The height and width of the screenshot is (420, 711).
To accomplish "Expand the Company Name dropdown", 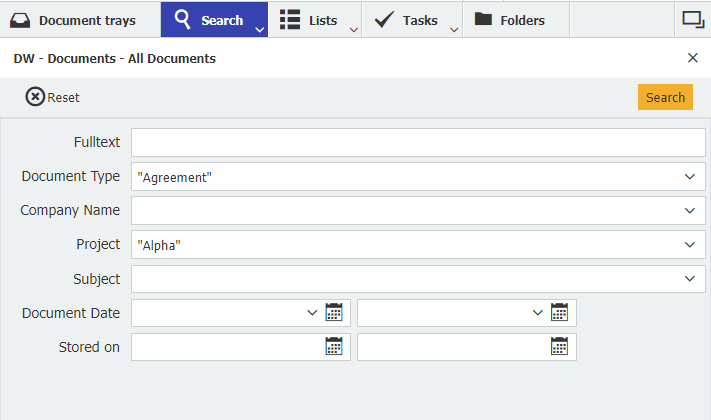I will click(x=689, y=211).
